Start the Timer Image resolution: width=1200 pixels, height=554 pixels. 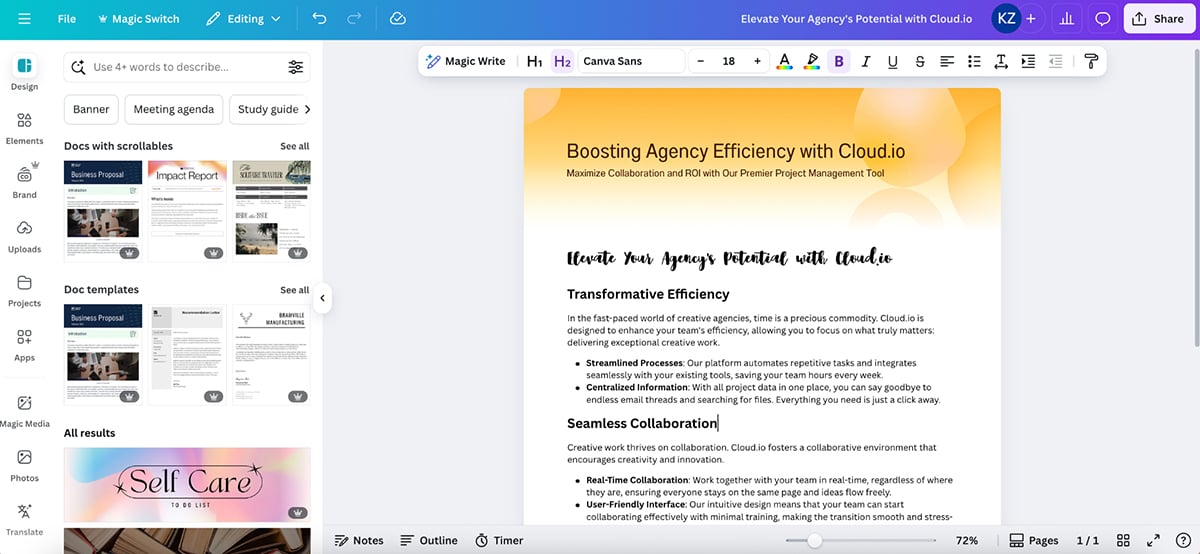[x=499, y=540]
